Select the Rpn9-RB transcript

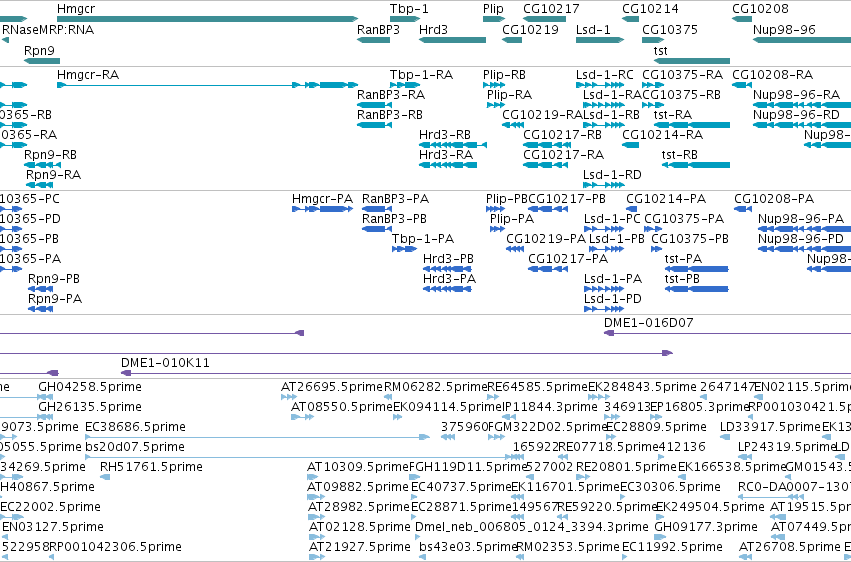coord(42,165)
